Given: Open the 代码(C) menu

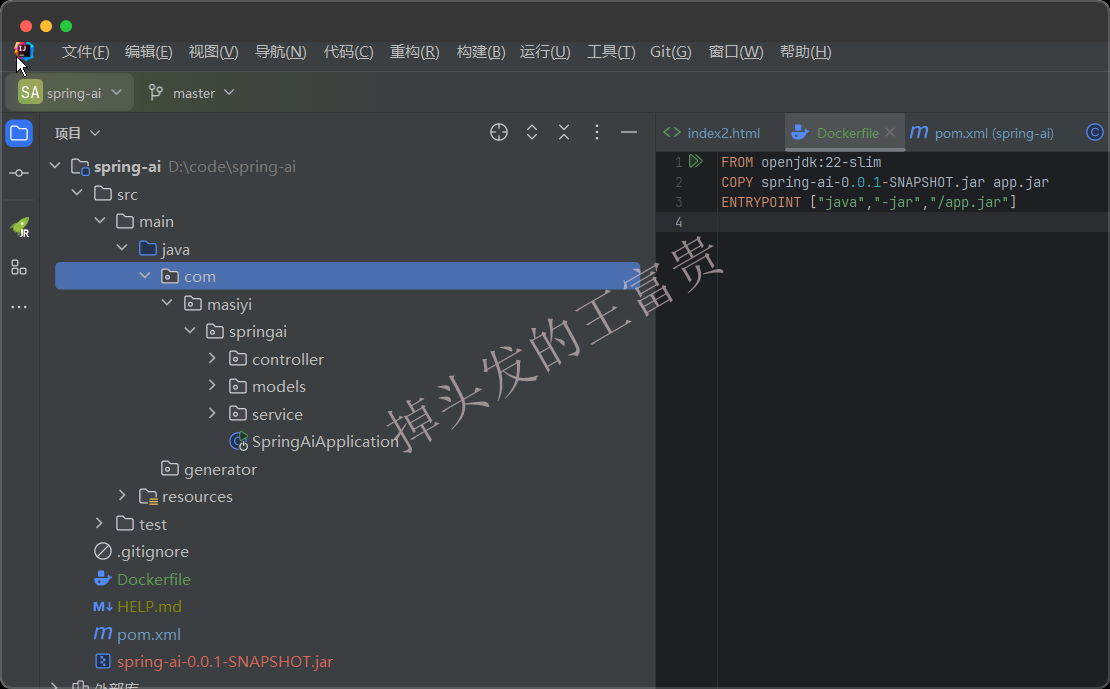Looking at the screenshot, I should [348, 52].
